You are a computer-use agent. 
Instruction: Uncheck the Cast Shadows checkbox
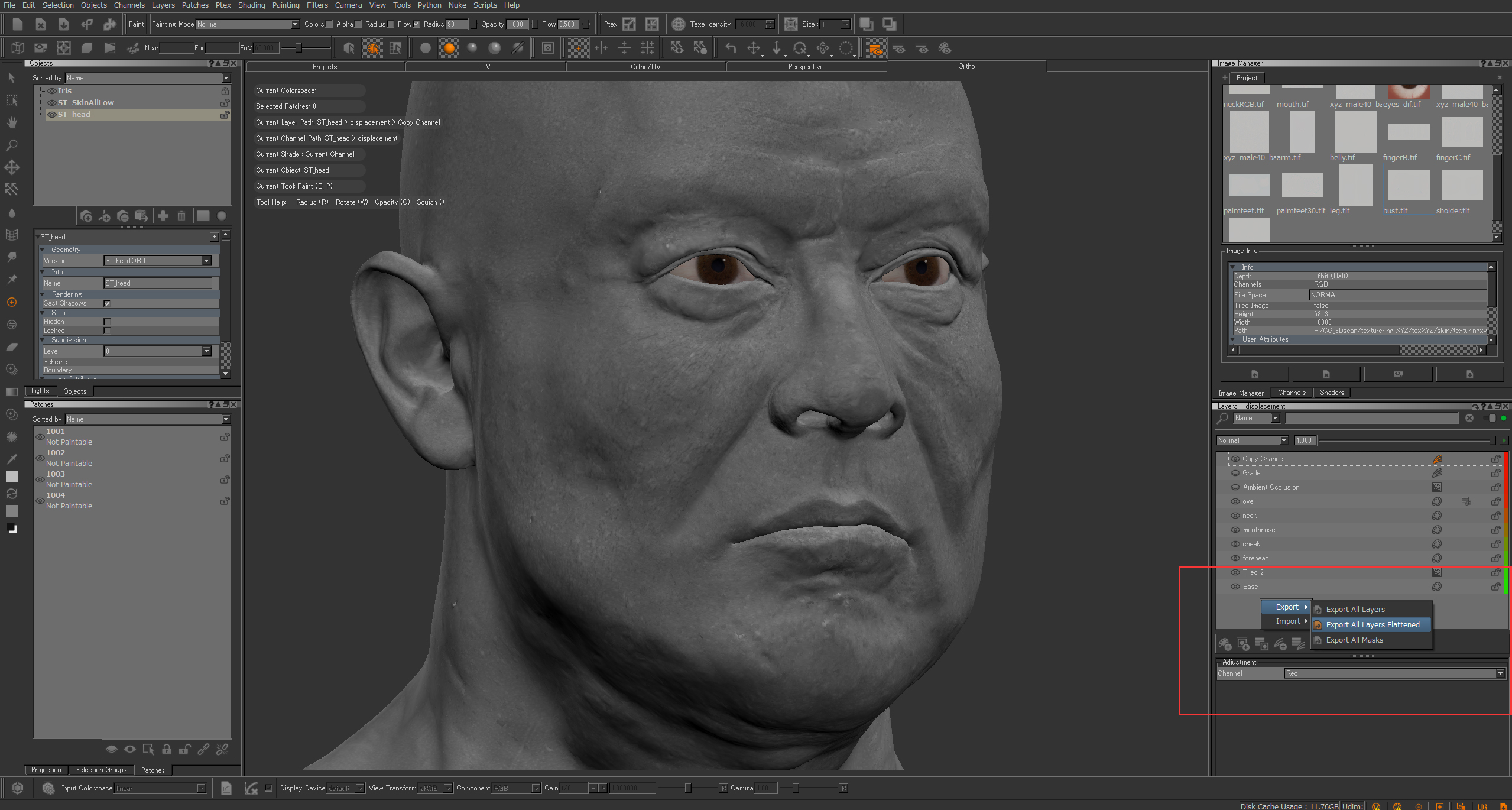tap(107, 303)
